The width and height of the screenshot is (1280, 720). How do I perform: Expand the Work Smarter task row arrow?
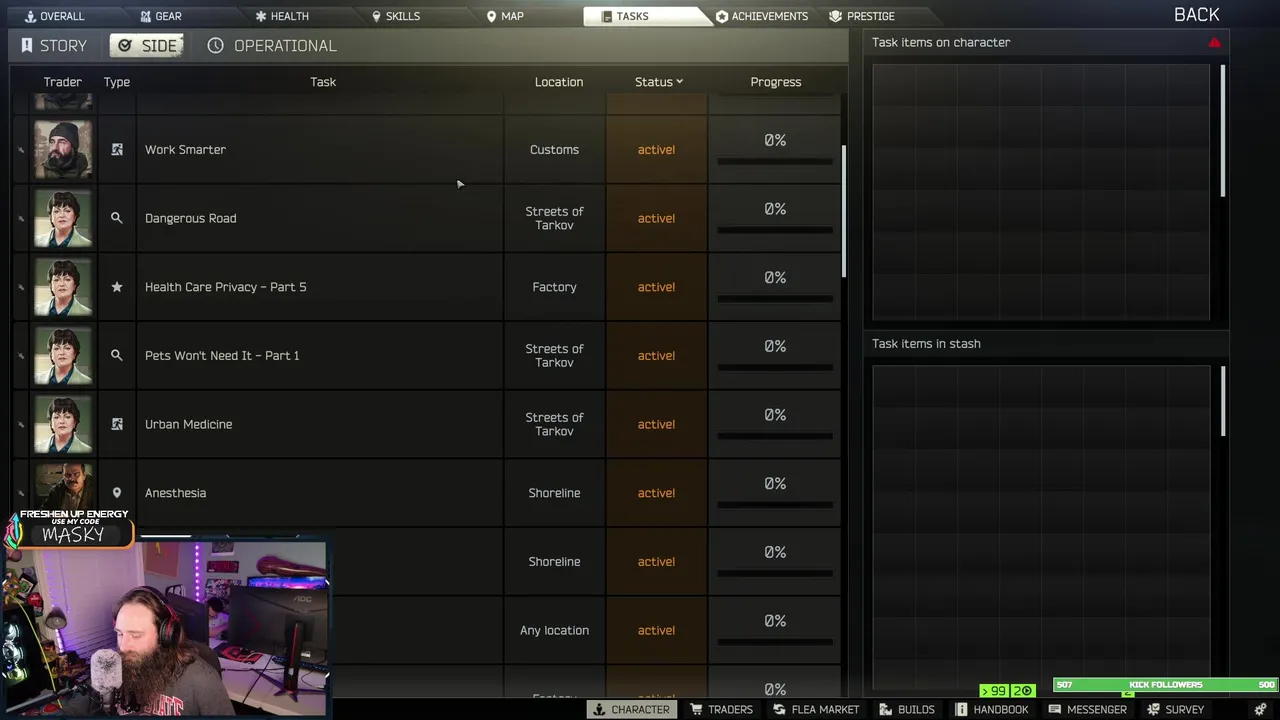[21, 150]
